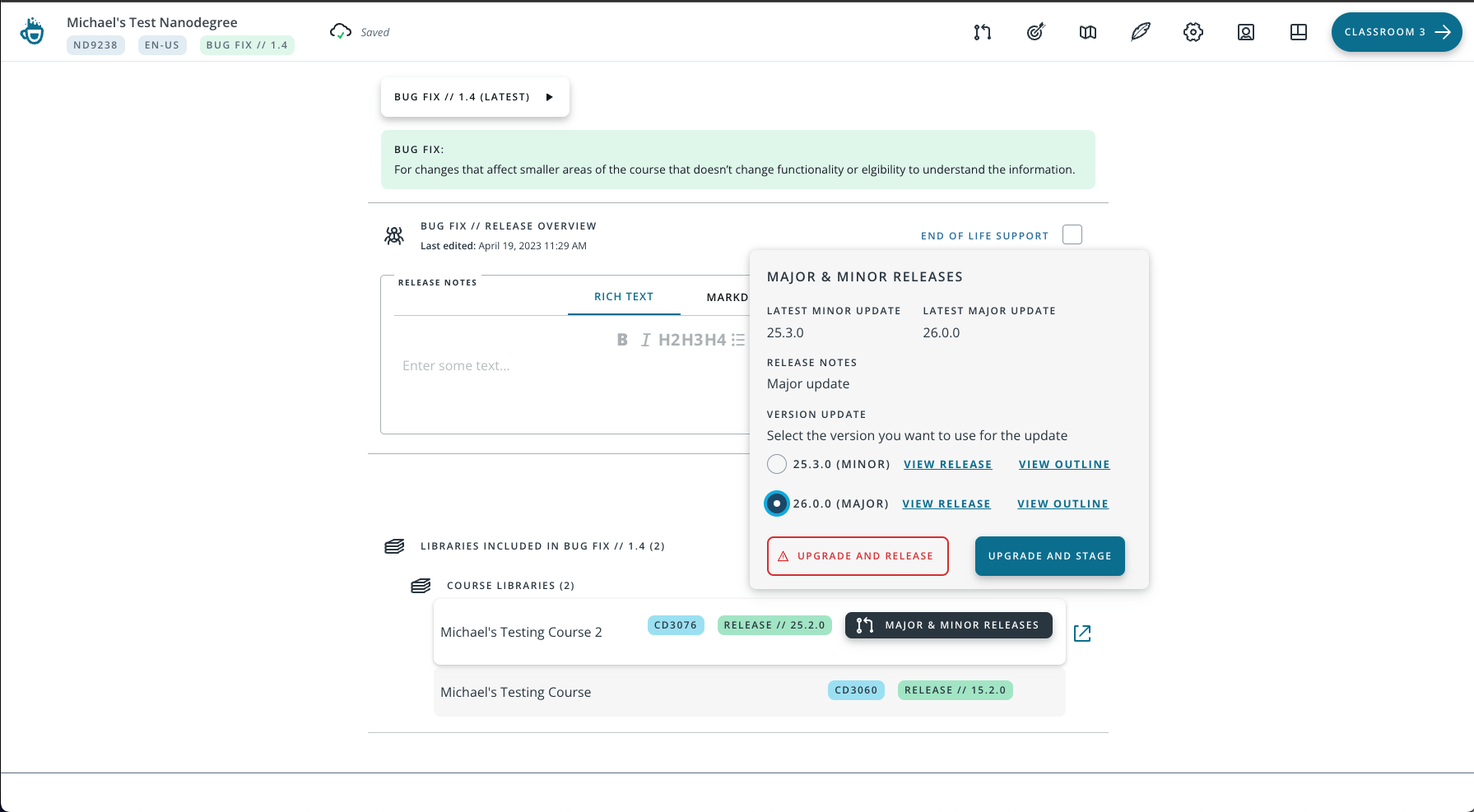Click the open book icon in header
This screenshot has height=812, width=1474.
point(1088,32)
